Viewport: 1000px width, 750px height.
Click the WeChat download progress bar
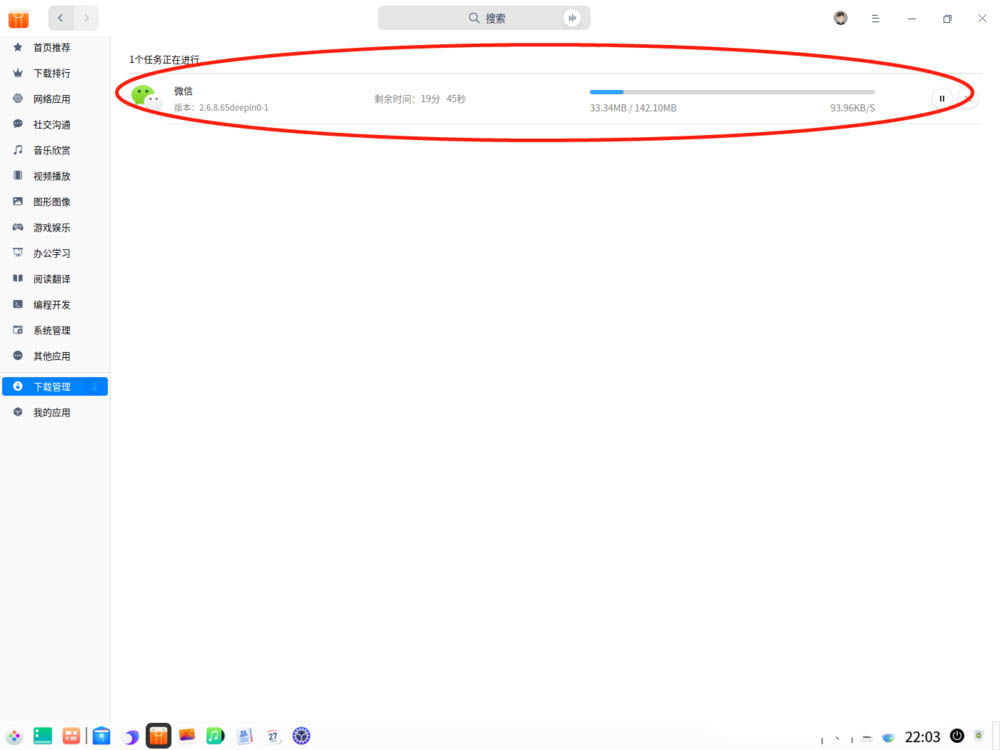pos(731,92)
